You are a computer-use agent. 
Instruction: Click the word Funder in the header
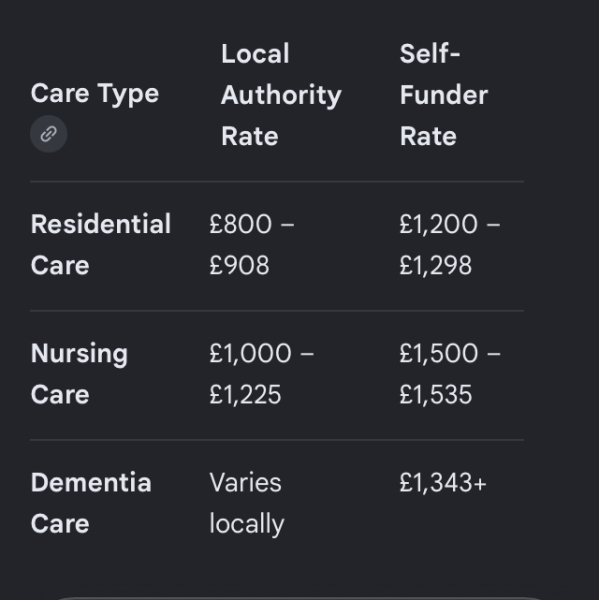click(444, 95)
